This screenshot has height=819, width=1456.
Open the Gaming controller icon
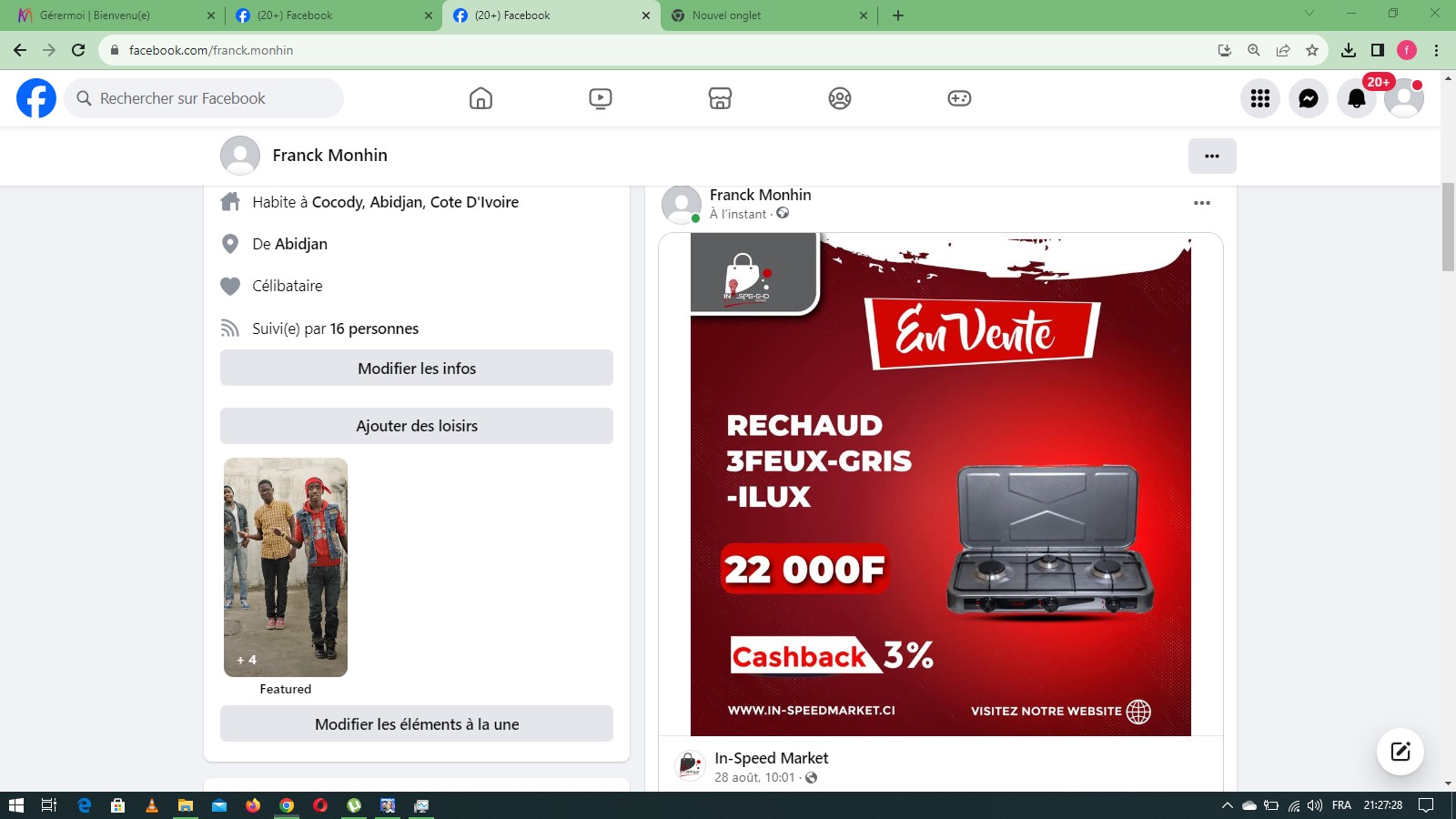click(x=959, y=98)
